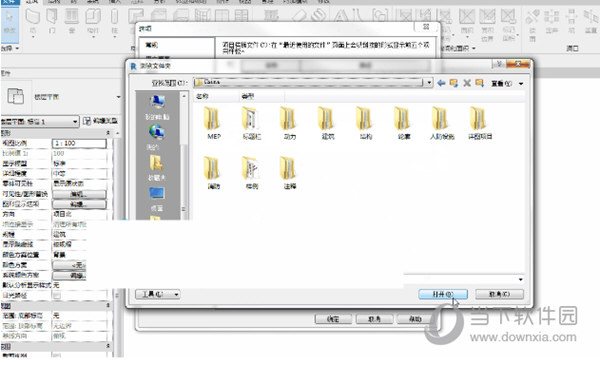Expand the file type dropdown arrow
Screen dimensions: 600x365
(520, 280)
